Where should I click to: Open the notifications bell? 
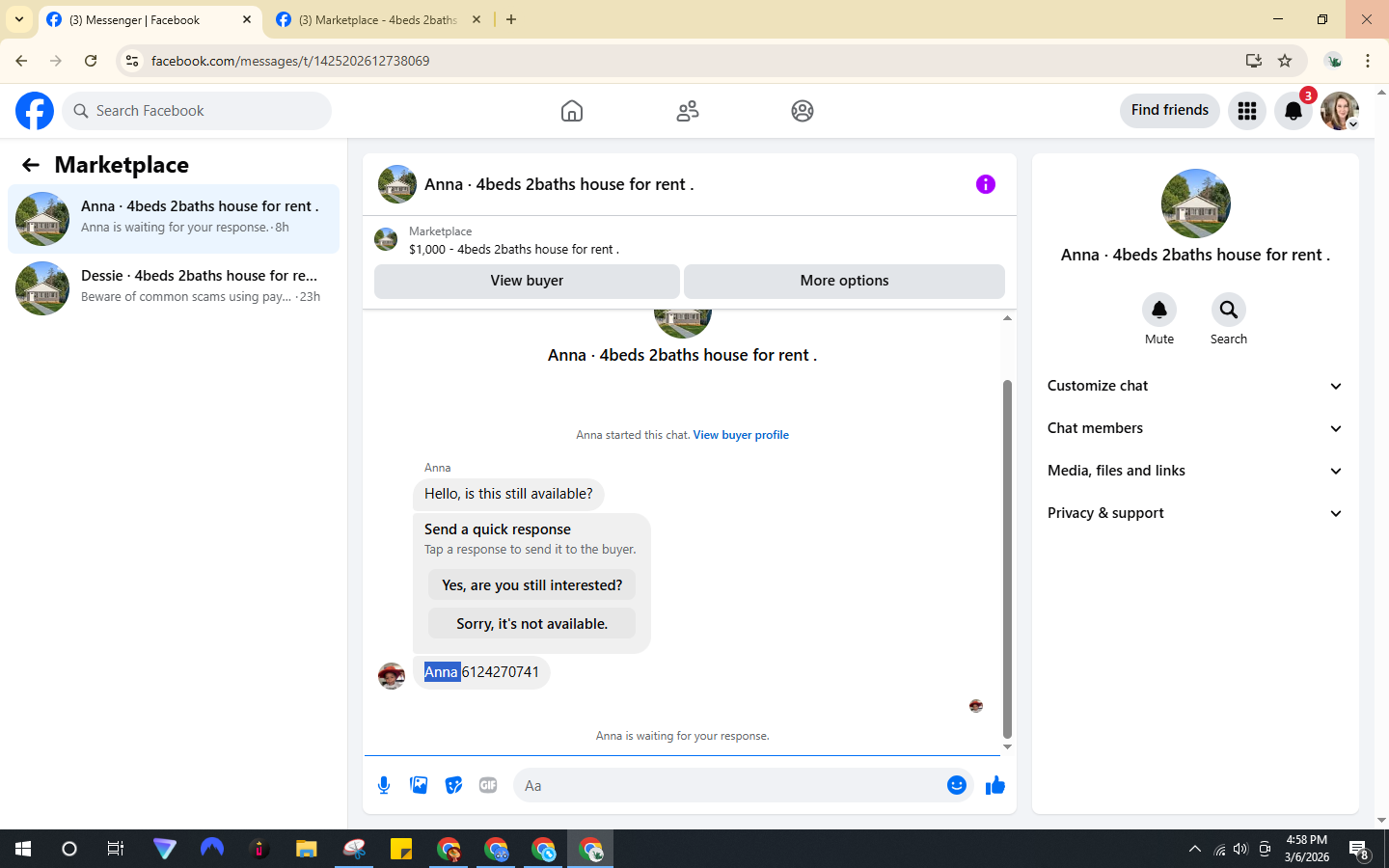coord(1294,111)
